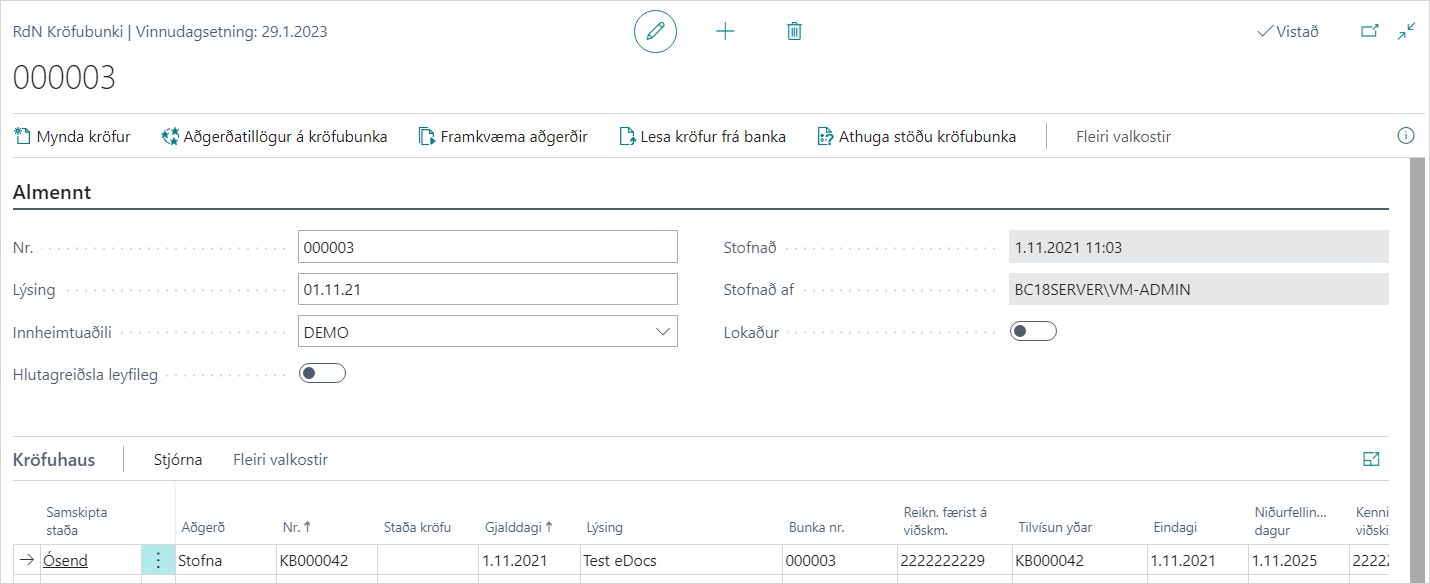The width and height of the screenshot is (1430, 584).
Task: Expand the Innheimtuaðili dropdown
Action: (x=662, y=332)
